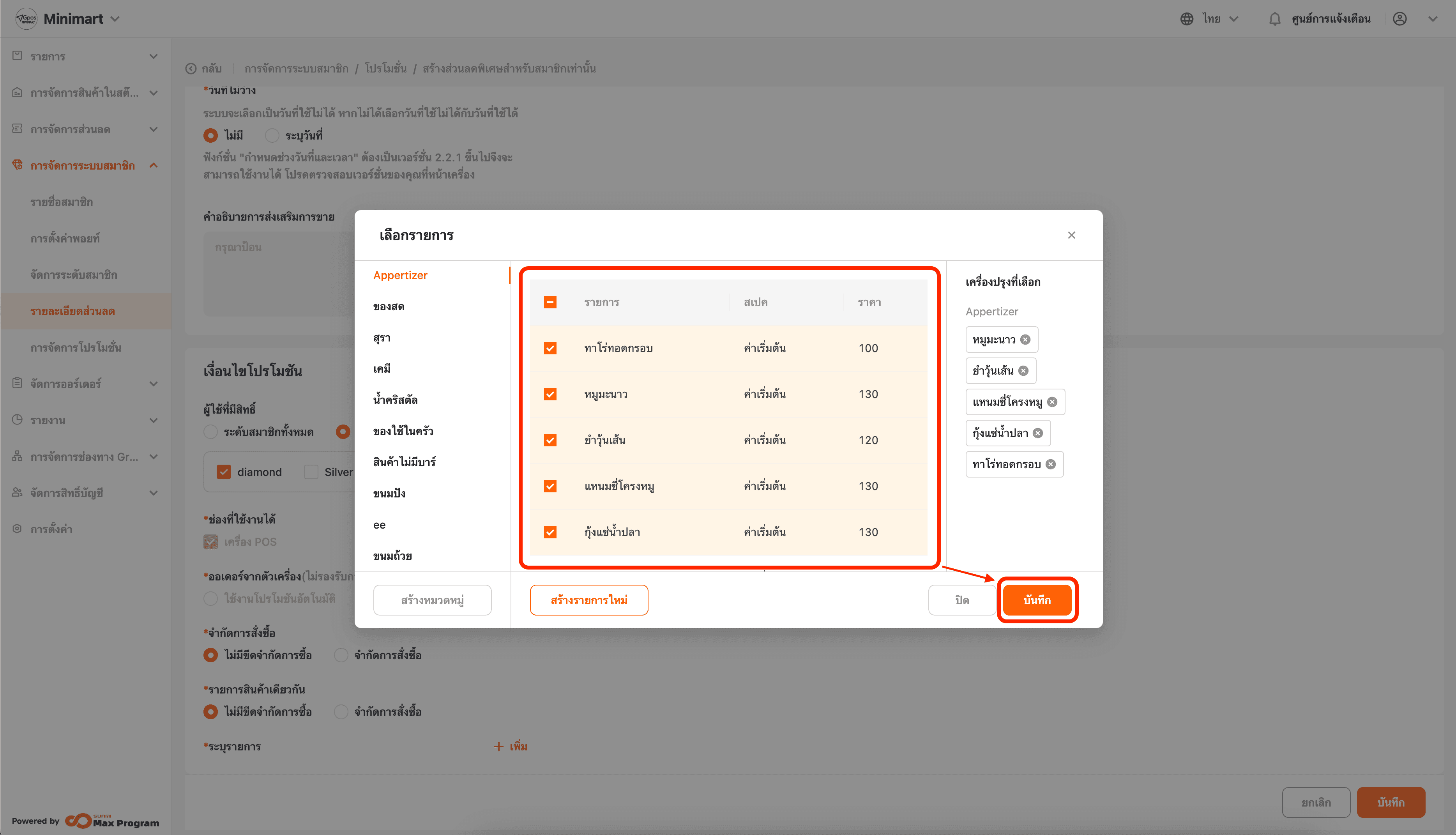The height and width of the screenshot is (835, 1456).
Task: Remove the ยำวุ้นเส้น selected item tag
Action: point(1023,370)
